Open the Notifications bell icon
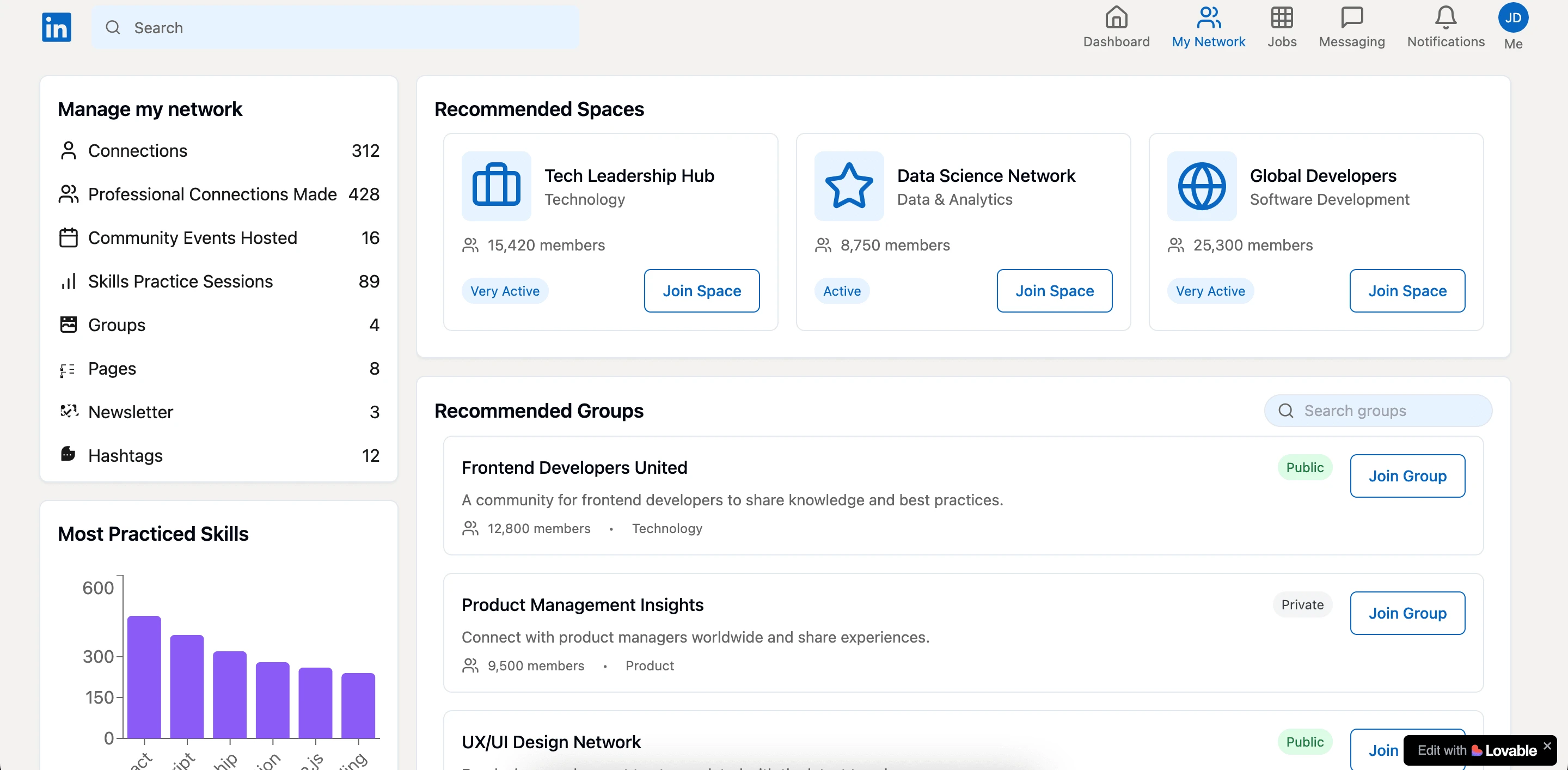 click(1445, 17)
